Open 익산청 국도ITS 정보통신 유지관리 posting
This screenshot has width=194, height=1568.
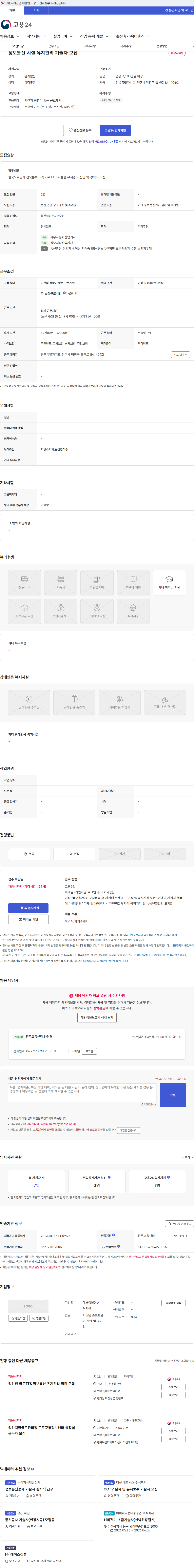point(41,1384)
